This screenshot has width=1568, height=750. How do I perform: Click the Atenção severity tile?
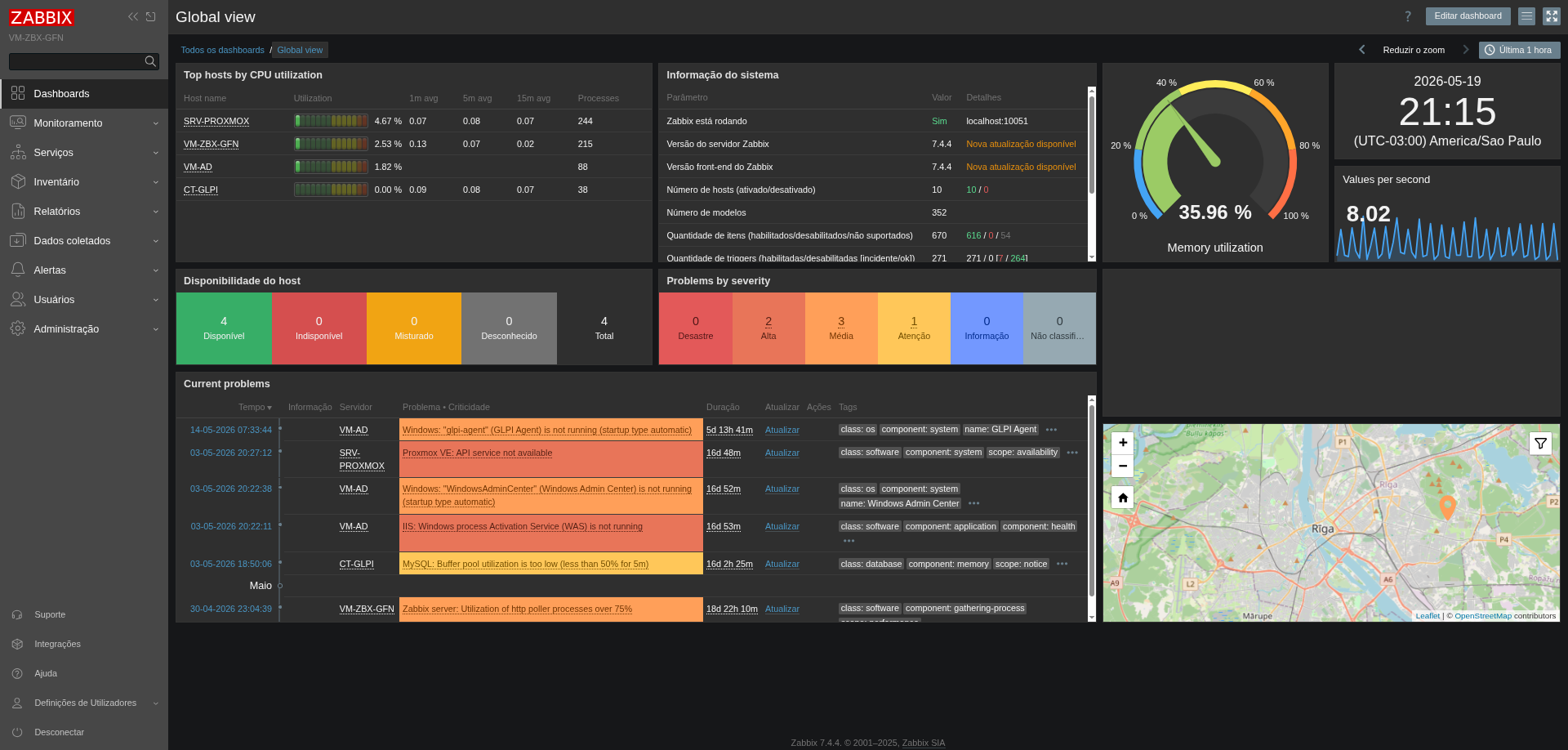pyautogui.click(x=914, y=328)
